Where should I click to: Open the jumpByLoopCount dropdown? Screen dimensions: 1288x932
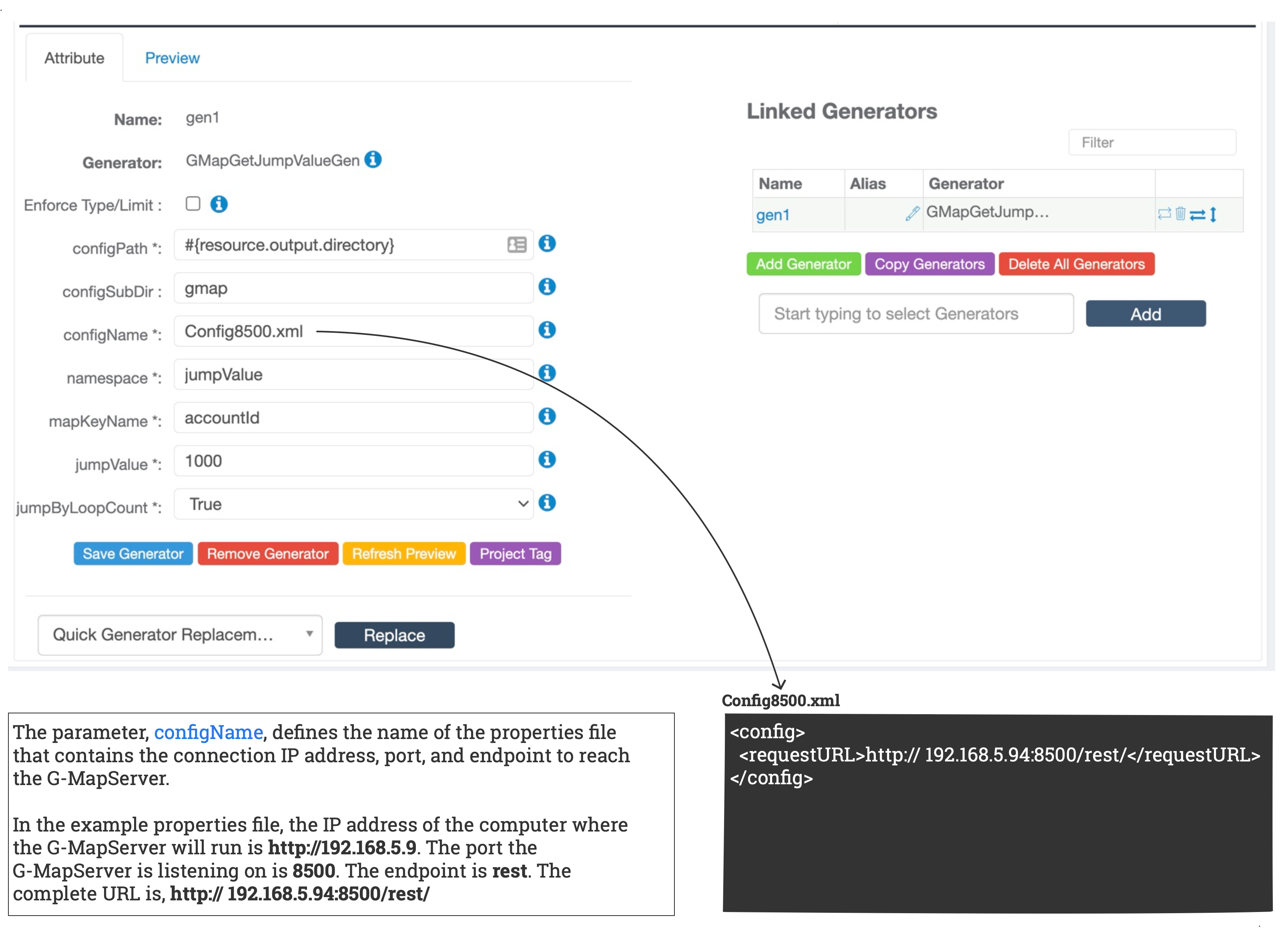353,504
